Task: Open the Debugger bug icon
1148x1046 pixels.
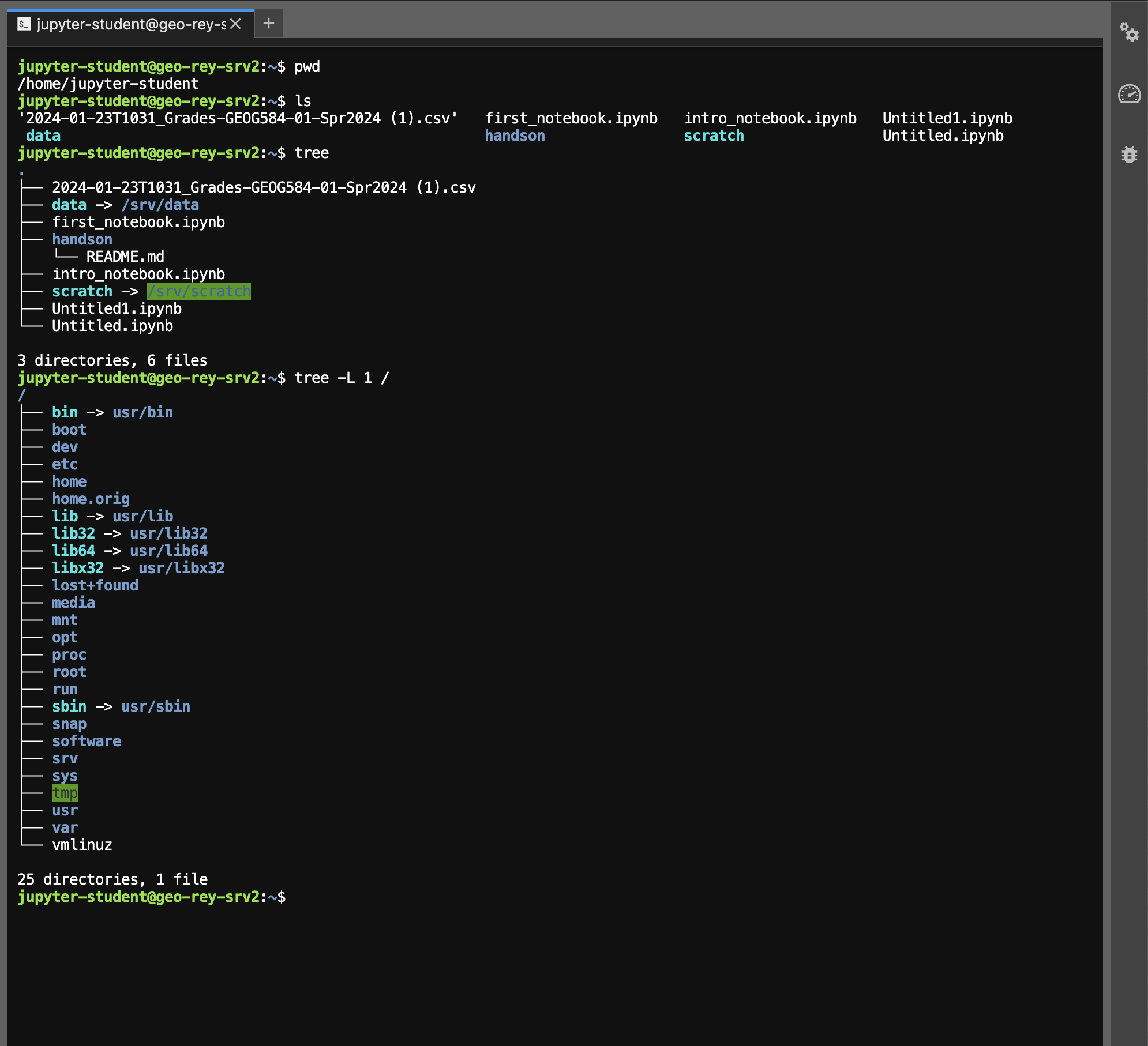Action: pyautogui.click(x=1129, y=155)
